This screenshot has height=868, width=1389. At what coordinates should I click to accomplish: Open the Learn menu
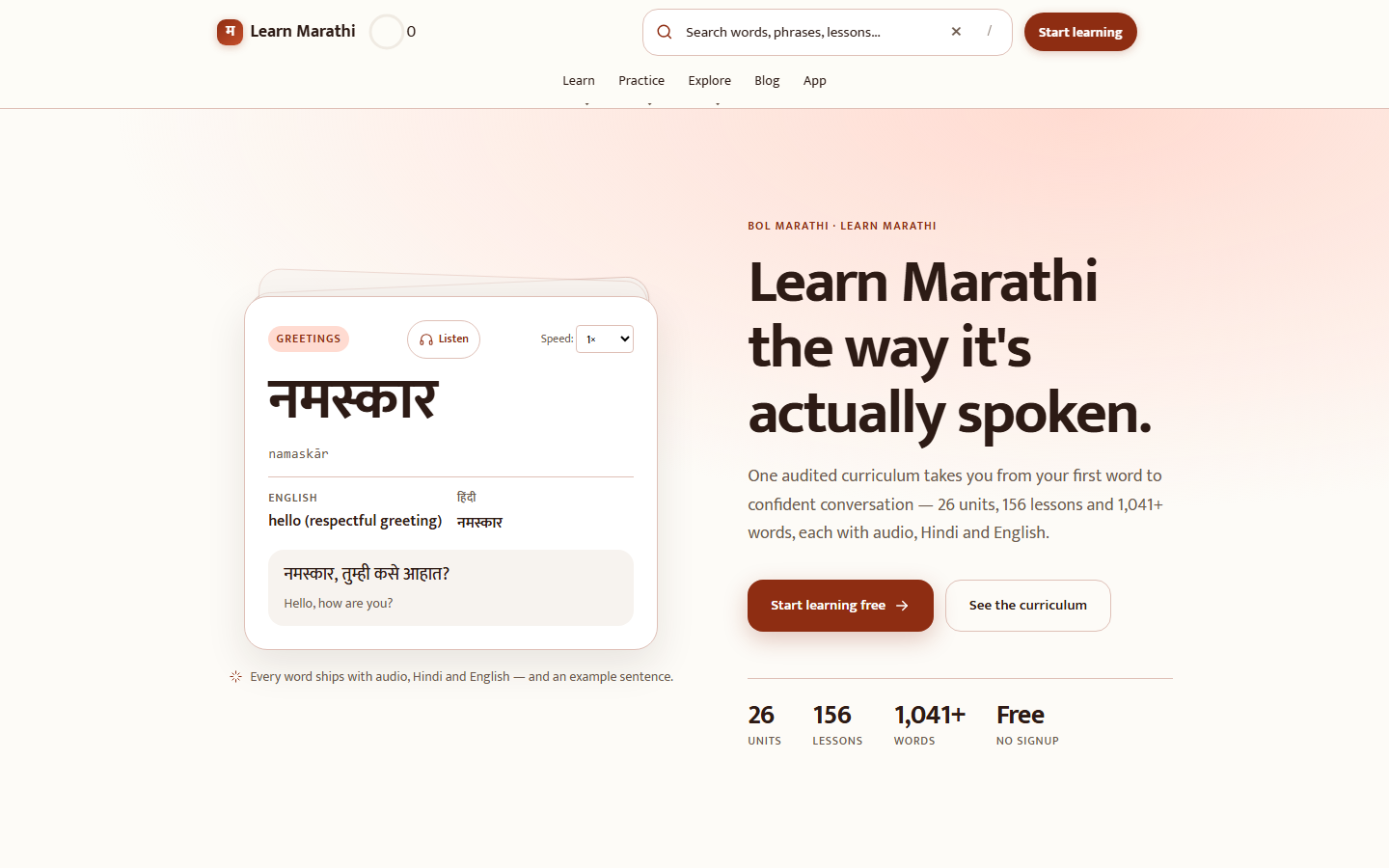[579, 81]
